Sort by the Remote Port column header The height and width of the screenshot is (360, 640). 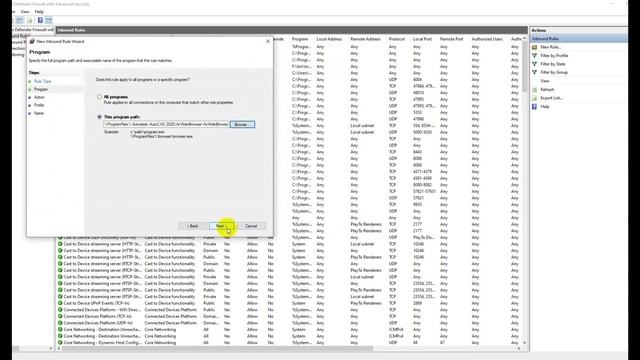pyautogui.click(x=451, y=39)
